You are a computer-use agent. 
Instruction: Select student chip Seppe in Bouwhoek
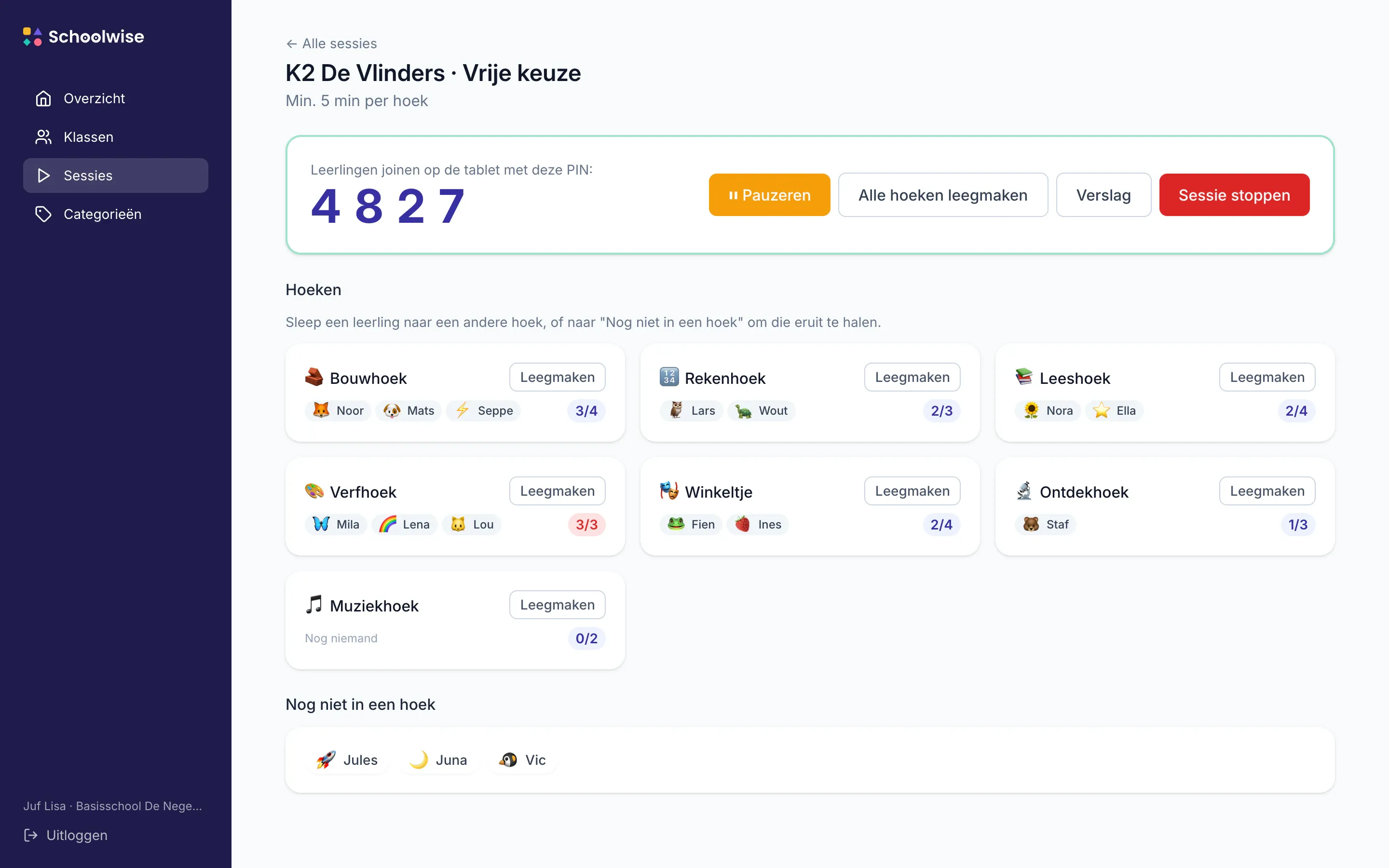click(483, 410)
